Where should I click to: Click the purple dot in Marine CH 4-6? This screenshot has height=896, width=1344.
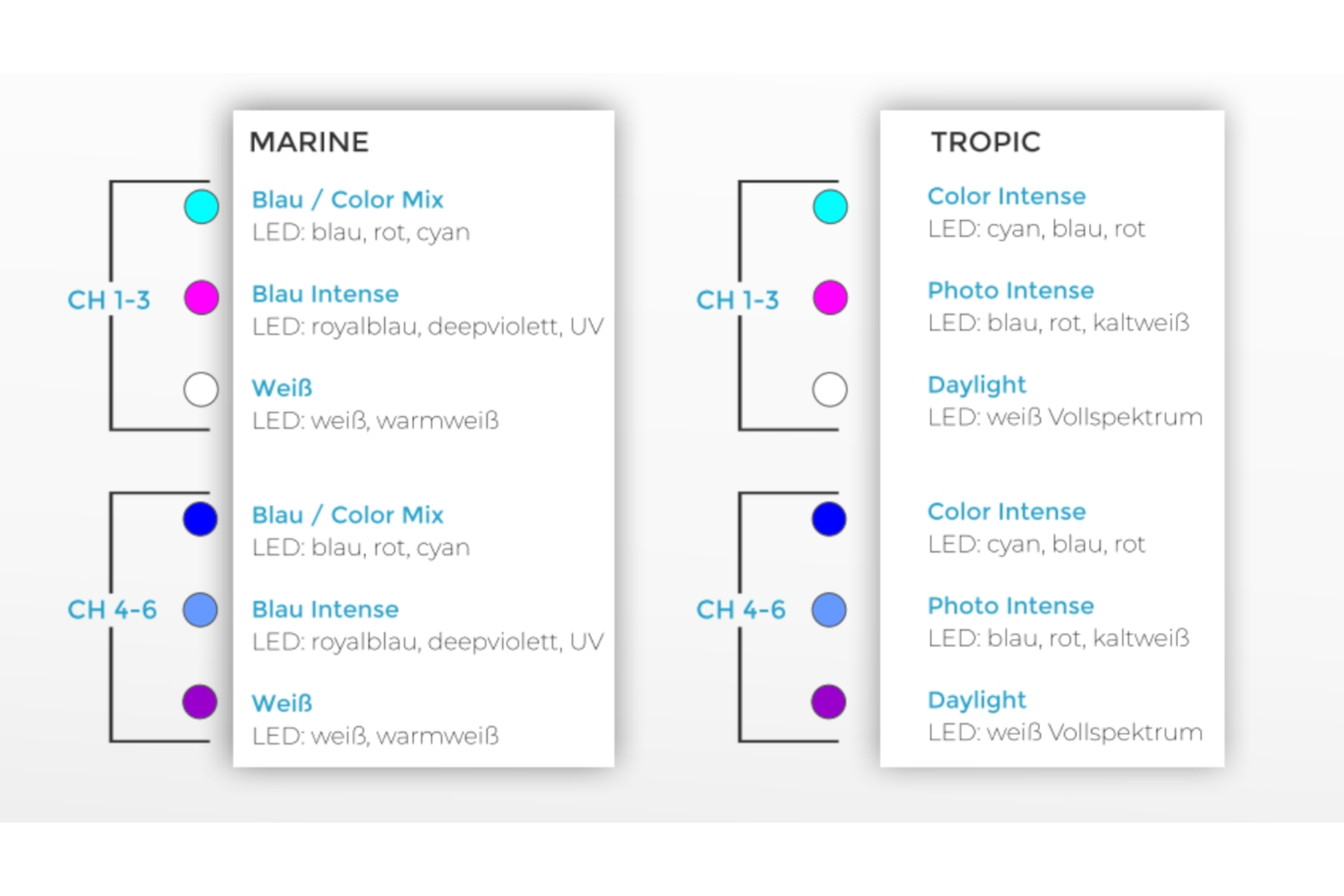pos(200,702)
